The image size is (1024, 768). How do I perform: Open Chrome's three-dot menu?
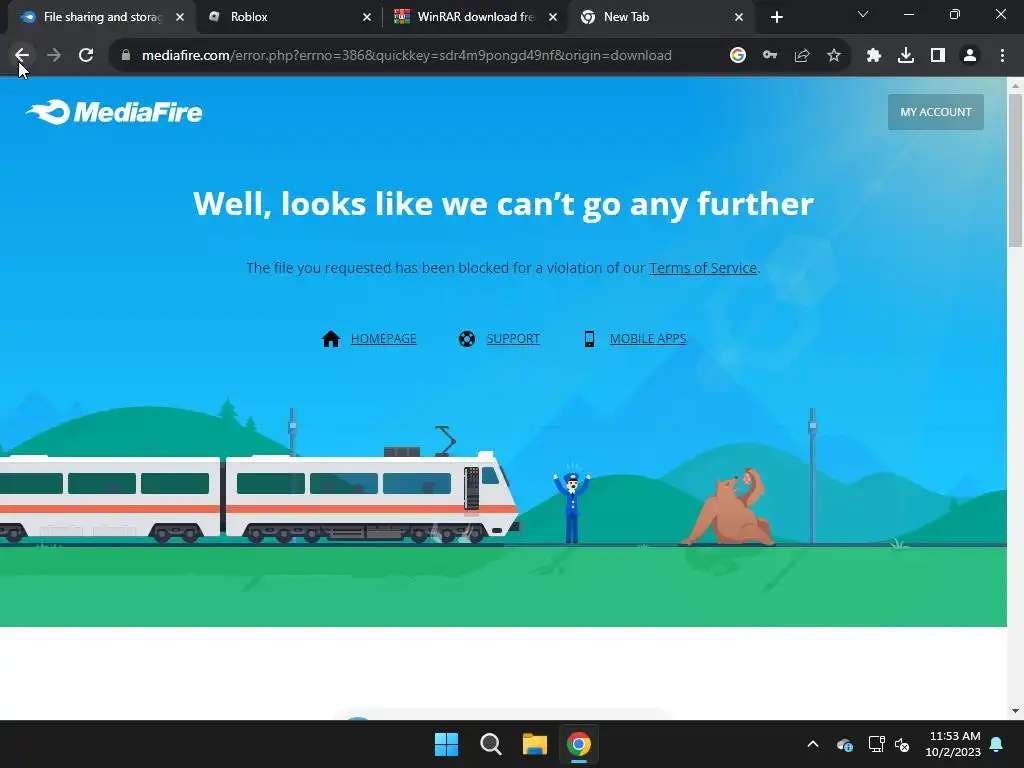pos(1002,56)
